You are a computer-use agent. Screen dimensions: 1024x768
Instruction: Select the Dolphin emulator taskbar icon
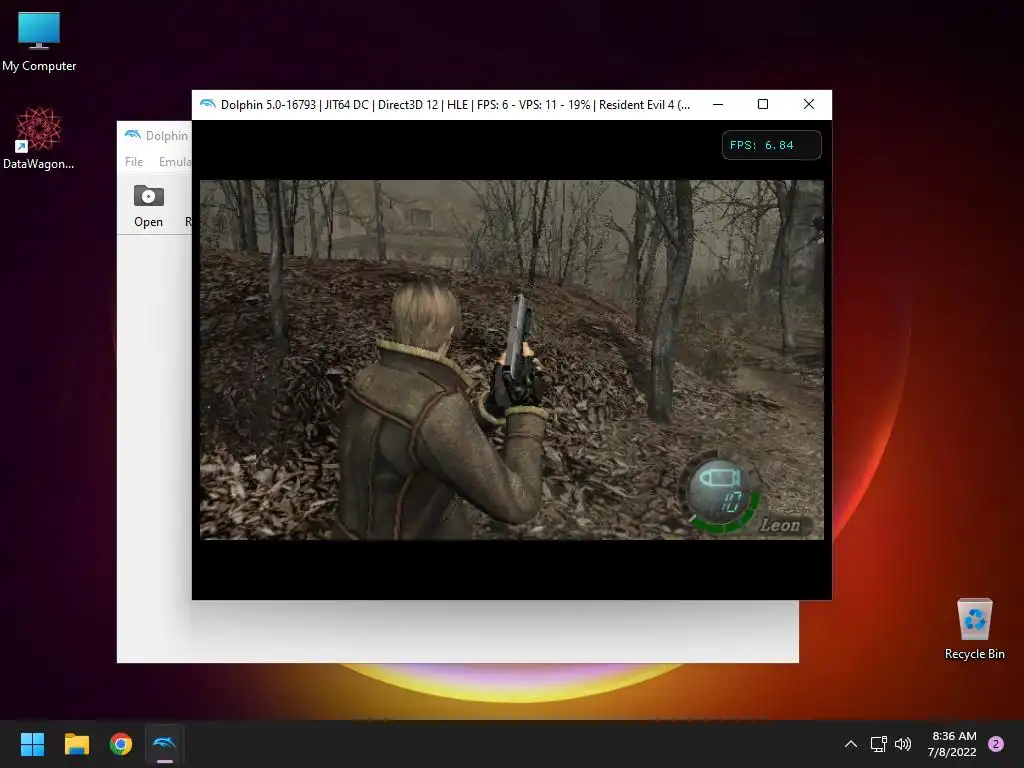[x=165, y=744]
